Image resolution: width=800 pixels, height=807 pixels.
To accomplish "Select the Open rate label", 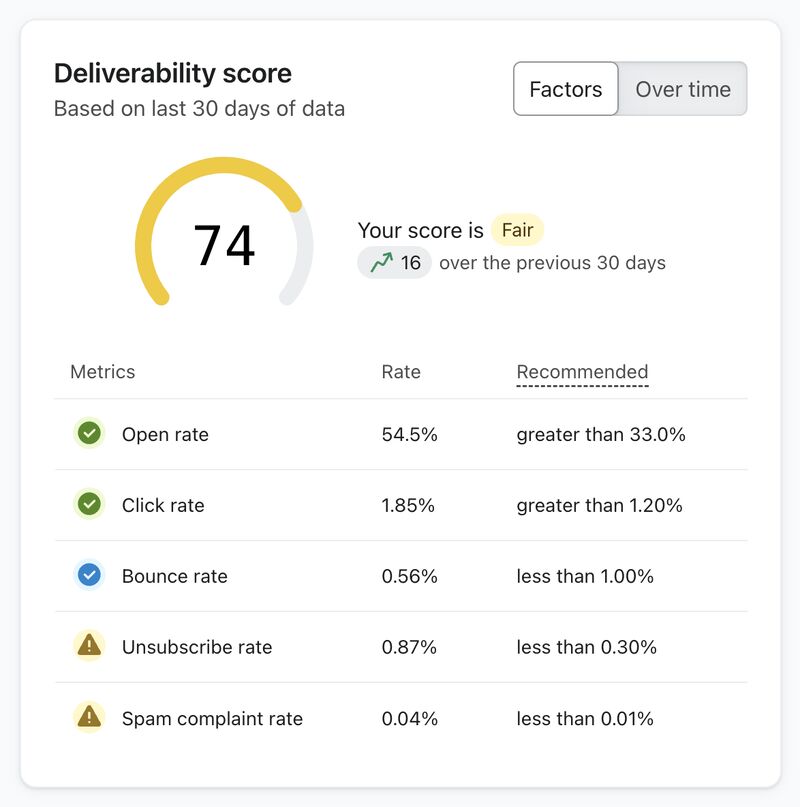I will click(165, 434).
